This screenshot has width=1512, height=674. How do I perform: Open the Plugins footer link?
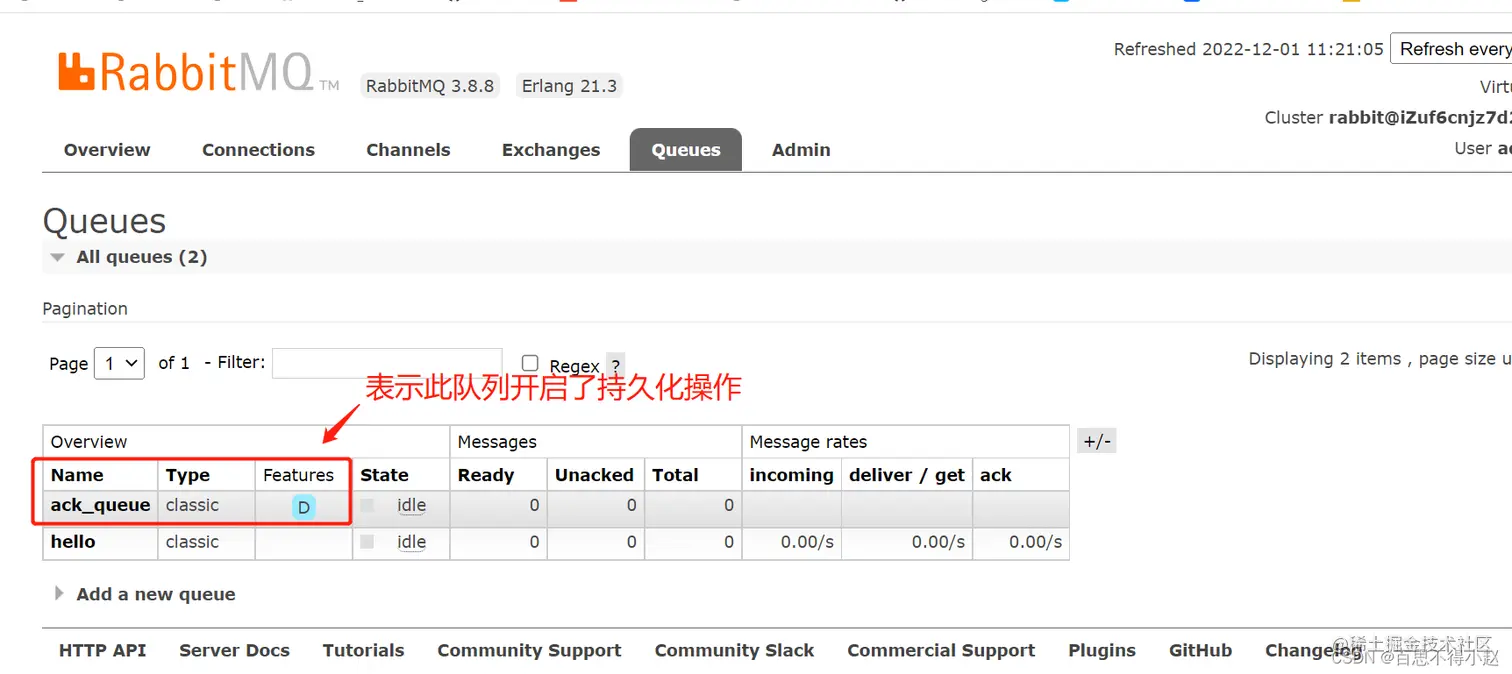(x=1102, y=650)
